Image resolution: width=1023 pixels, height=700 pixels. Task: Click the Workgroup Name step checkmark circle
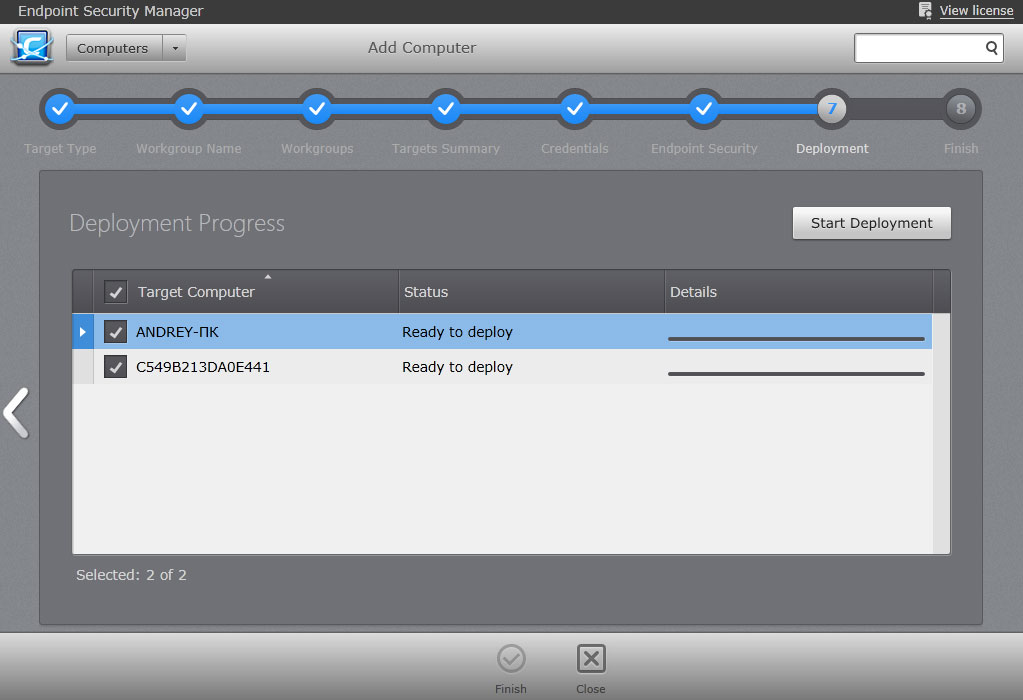tap(189, 108)
